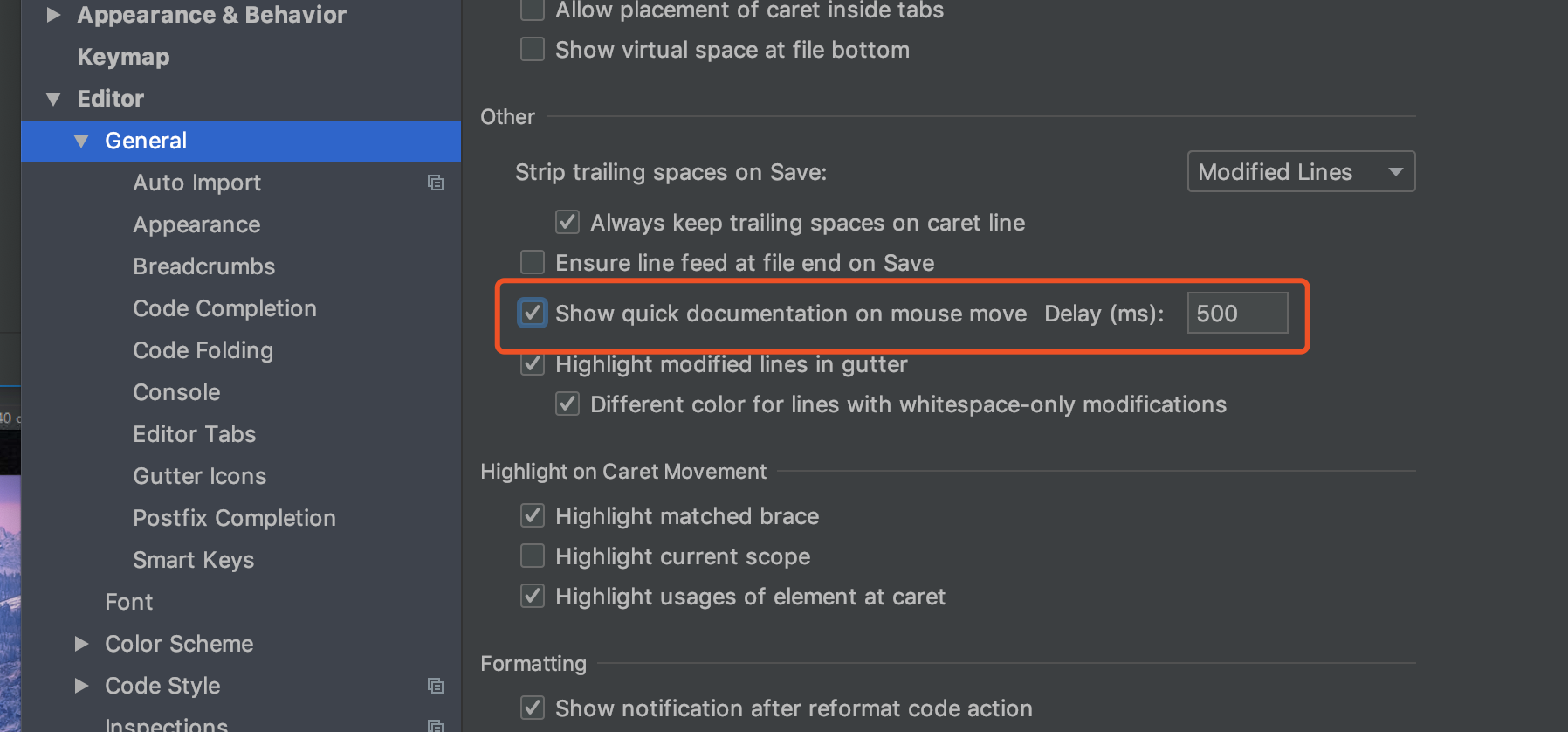Click the copy icon beside Code Style
This screenshot has height=732, width=1568.
tap(435, 686)
